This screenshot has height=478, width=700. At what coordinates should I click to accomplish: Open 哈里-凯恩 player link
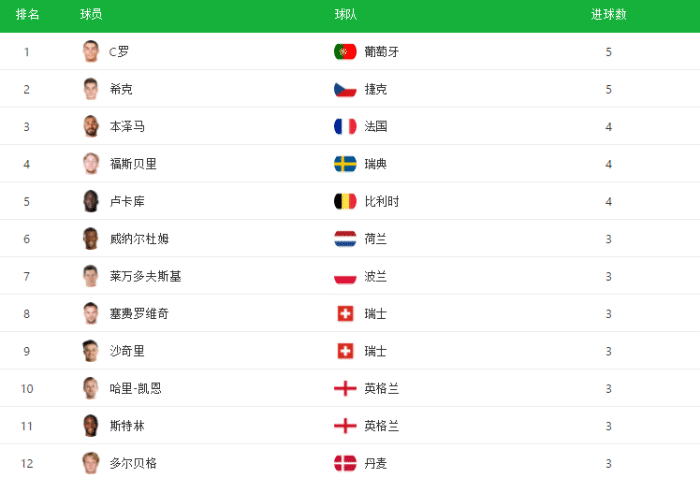pyautogui.click(x=136, y=388)
